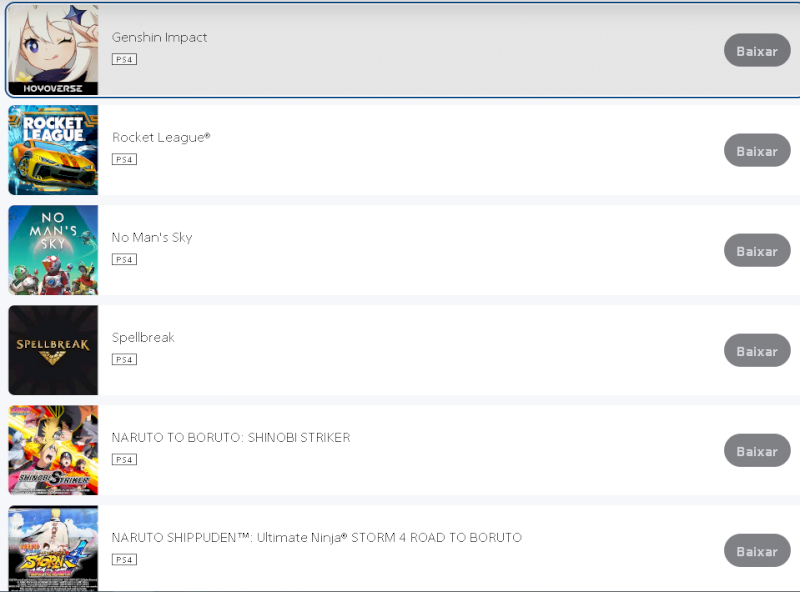Viewport: 800px width, 592px height.
Task: Select the No Man's Sky thumbnail
Action: [x=53, y=250]
